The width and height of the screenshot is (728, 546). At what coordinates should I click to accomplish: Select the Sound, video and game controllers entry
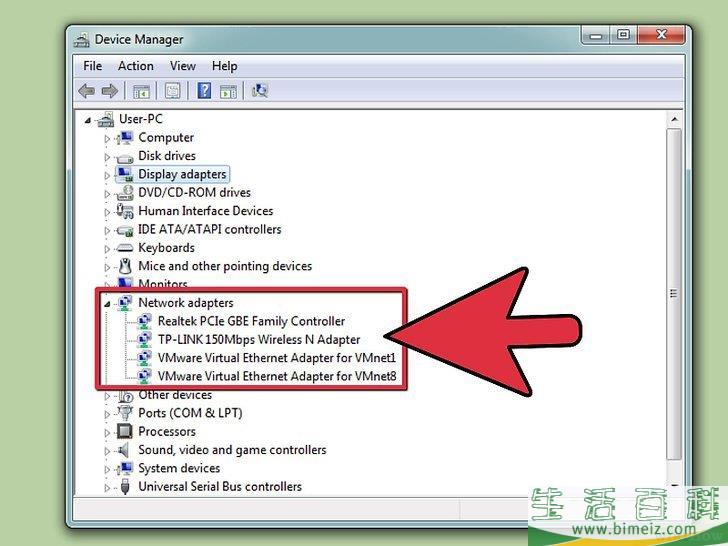(x=232, y=450)
